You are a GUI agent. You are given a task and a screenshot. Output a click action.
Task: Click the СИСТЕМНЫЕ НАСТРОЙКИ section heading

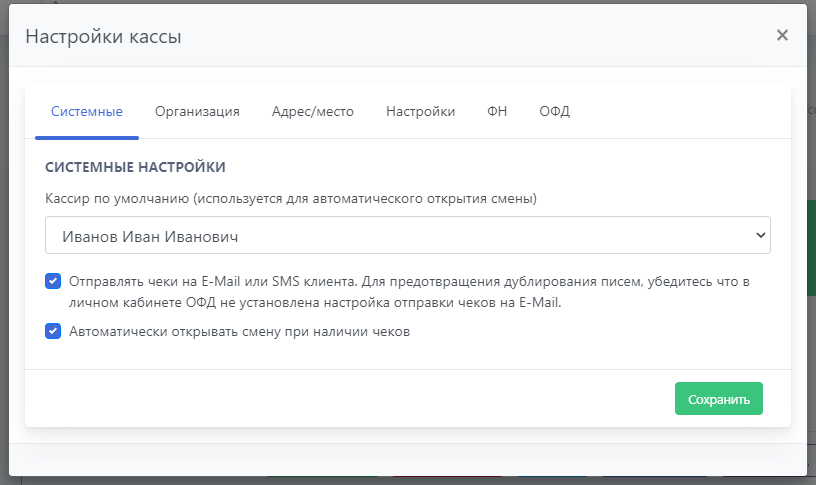pyautogui.click(x=135, y=166)
